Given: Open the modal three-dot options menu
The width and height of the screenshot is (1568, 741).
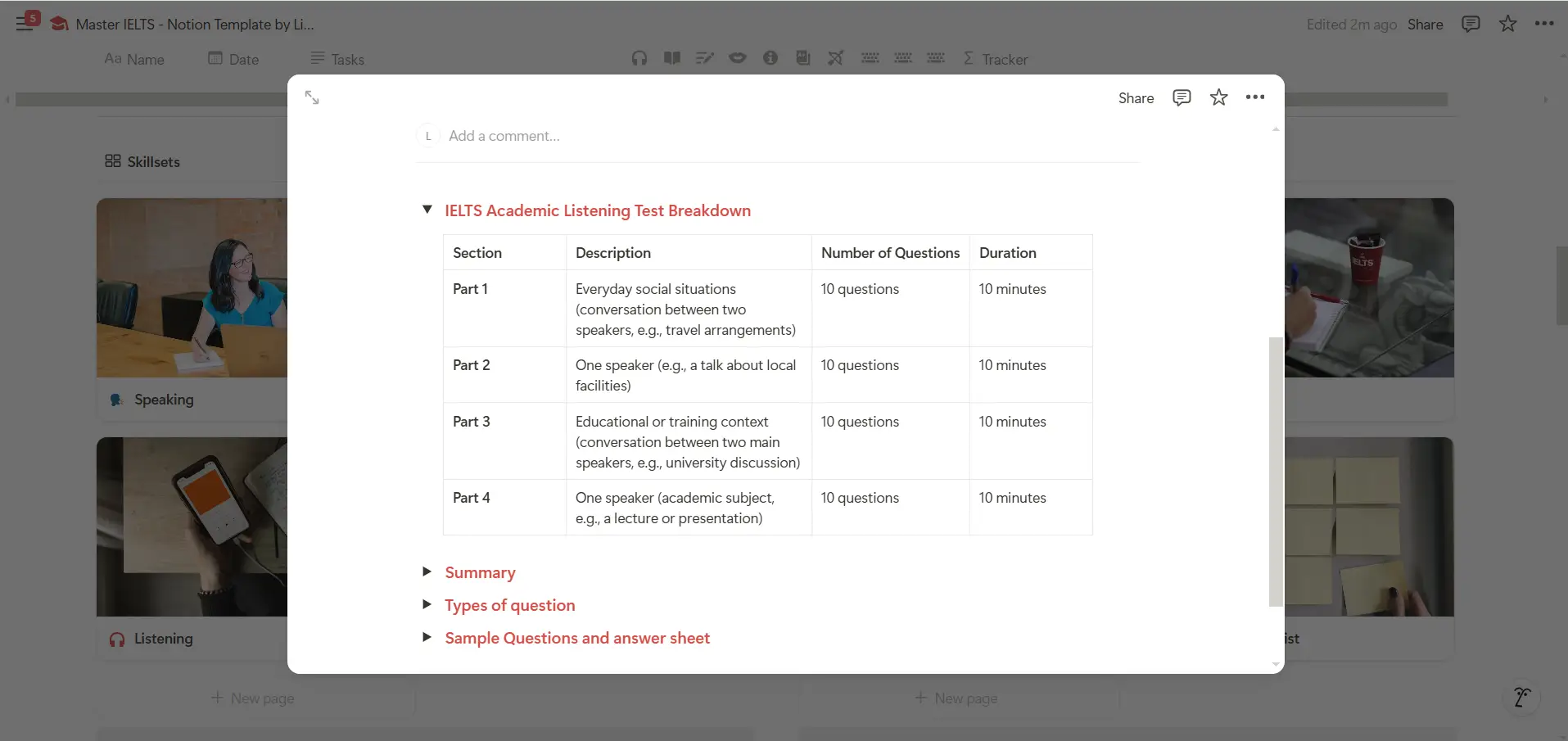Looking at the screenshot, I should coord(1254,97).
